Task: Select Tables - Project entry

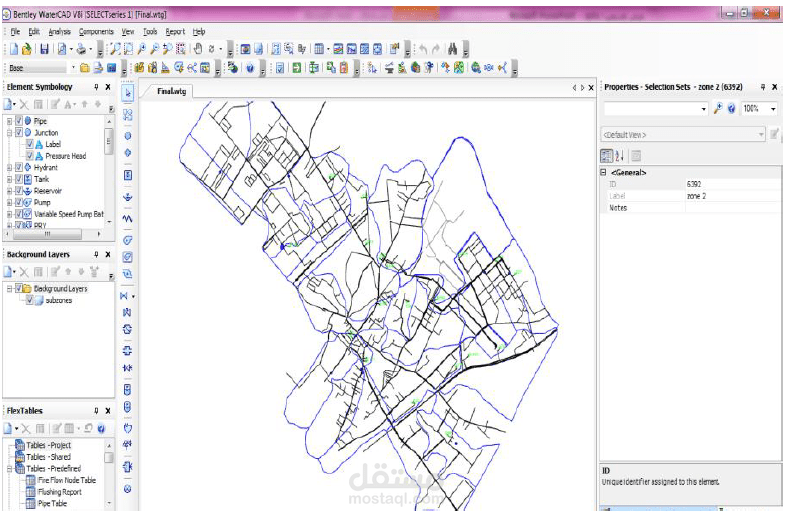Action: pyautogui.click(x=49, y=445)
